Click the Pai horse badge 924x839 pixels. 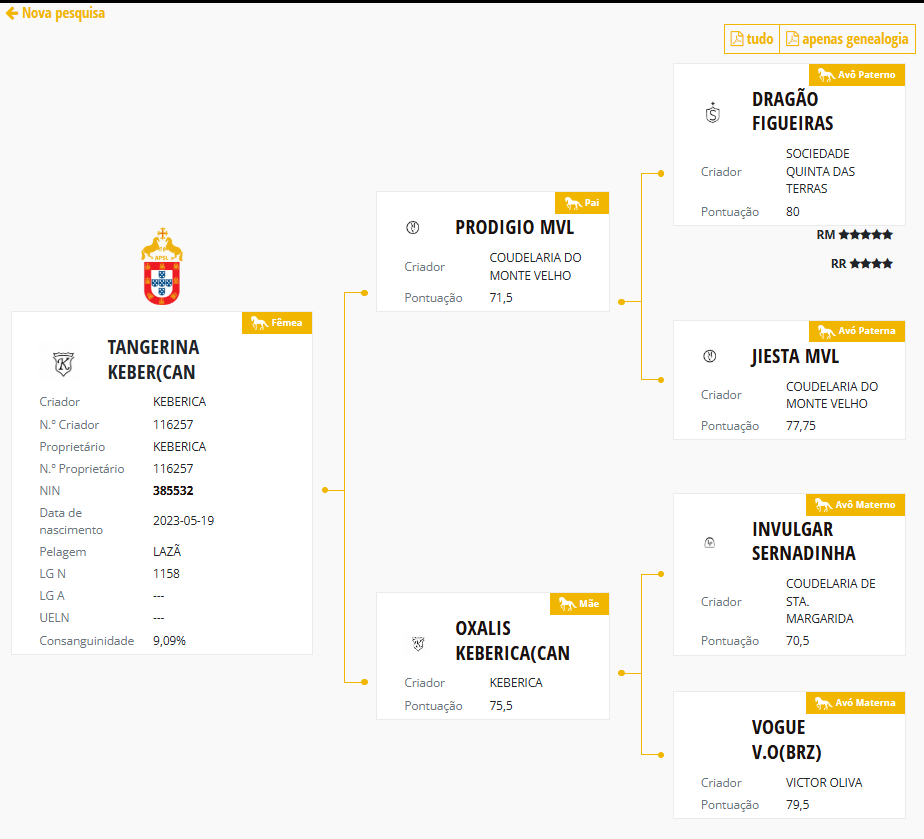[x=583, y=203]
